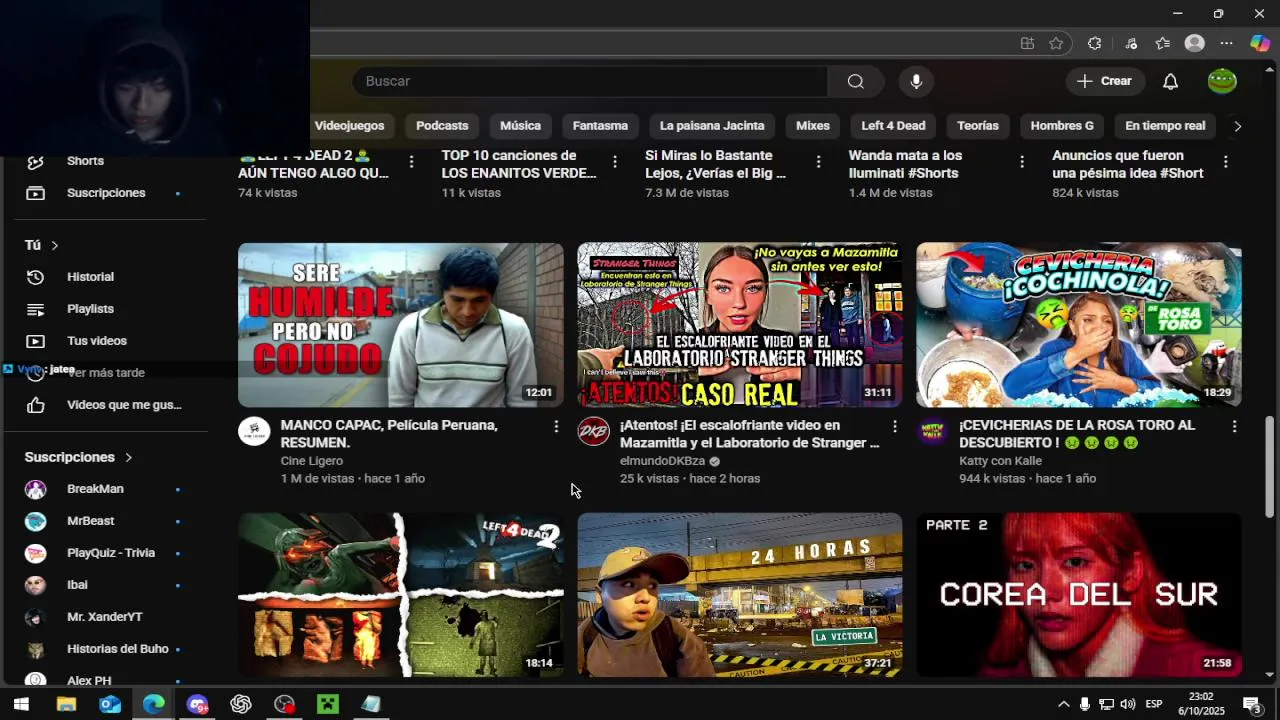Open options for TOP 10 canciones video
1280x720 pixels.
[615, 161]
